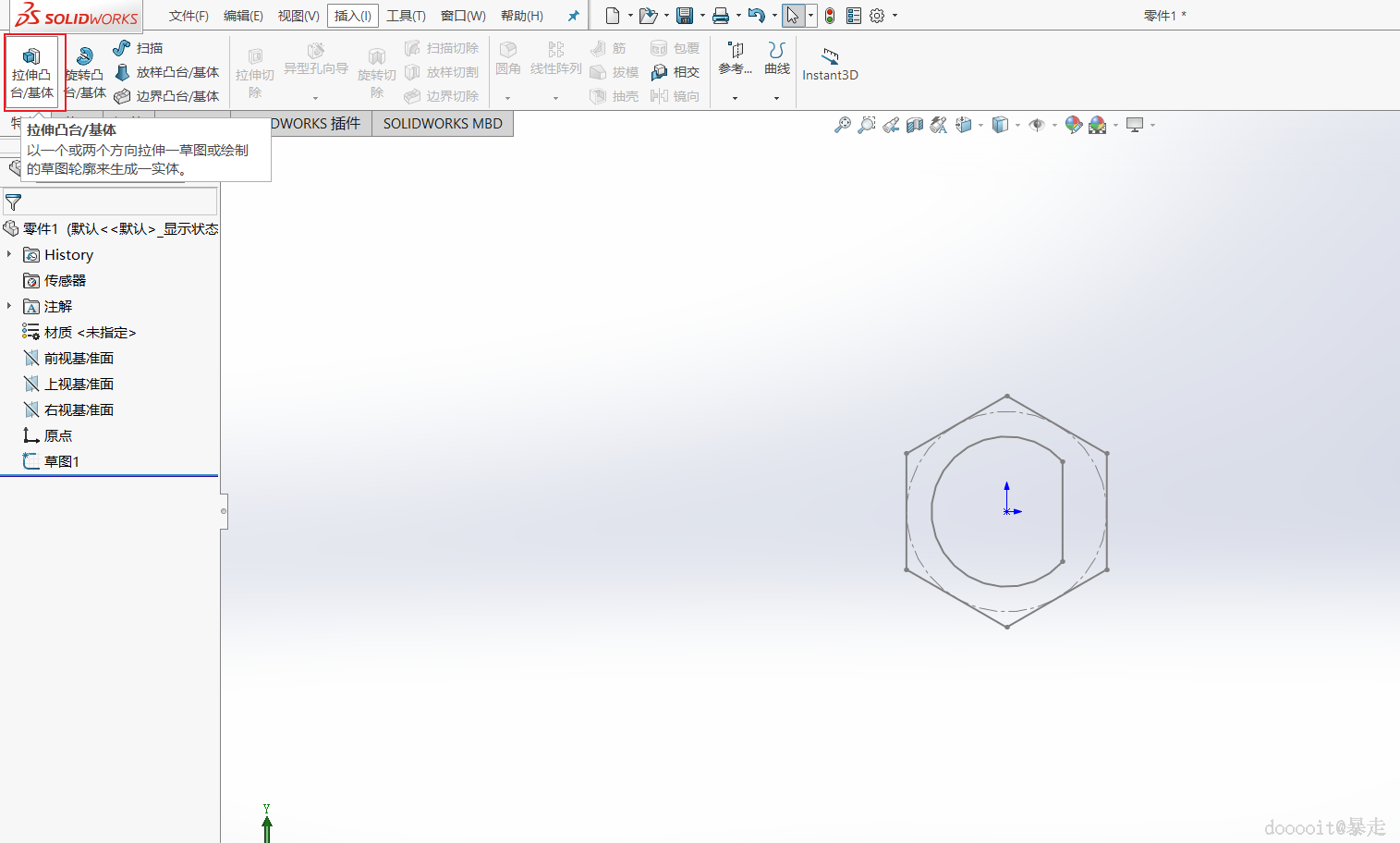Select the Boundary Boss/Base (边界凸台/基体) tool
This screenshot has width=1400, height=843.
[x=167, y=96]
